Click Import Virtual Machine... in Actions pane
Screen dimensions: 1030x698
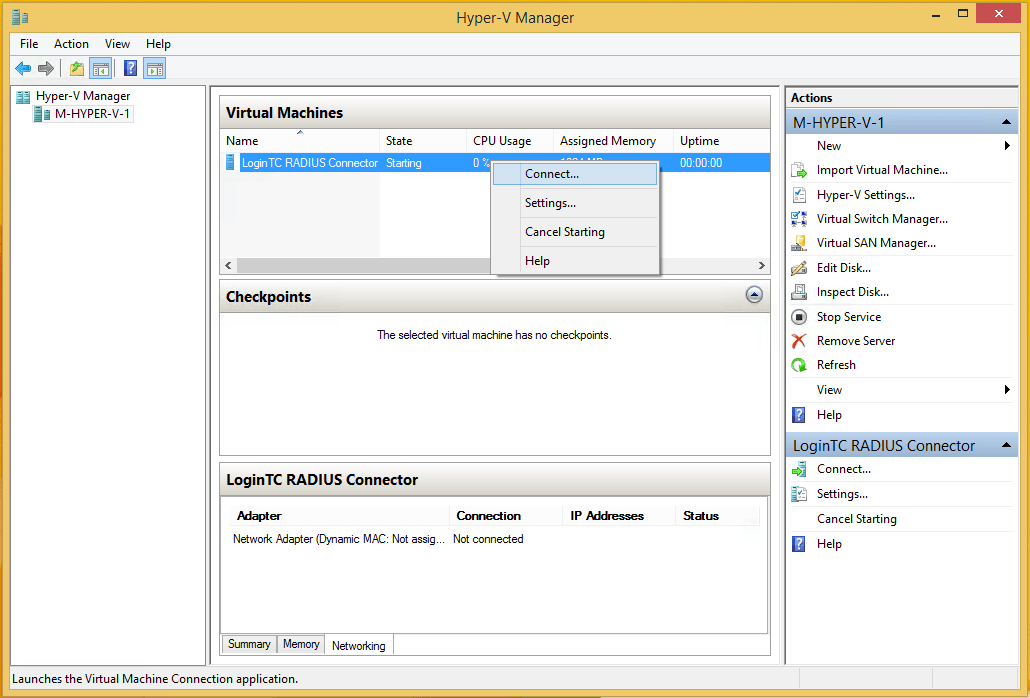click(882, 170)
